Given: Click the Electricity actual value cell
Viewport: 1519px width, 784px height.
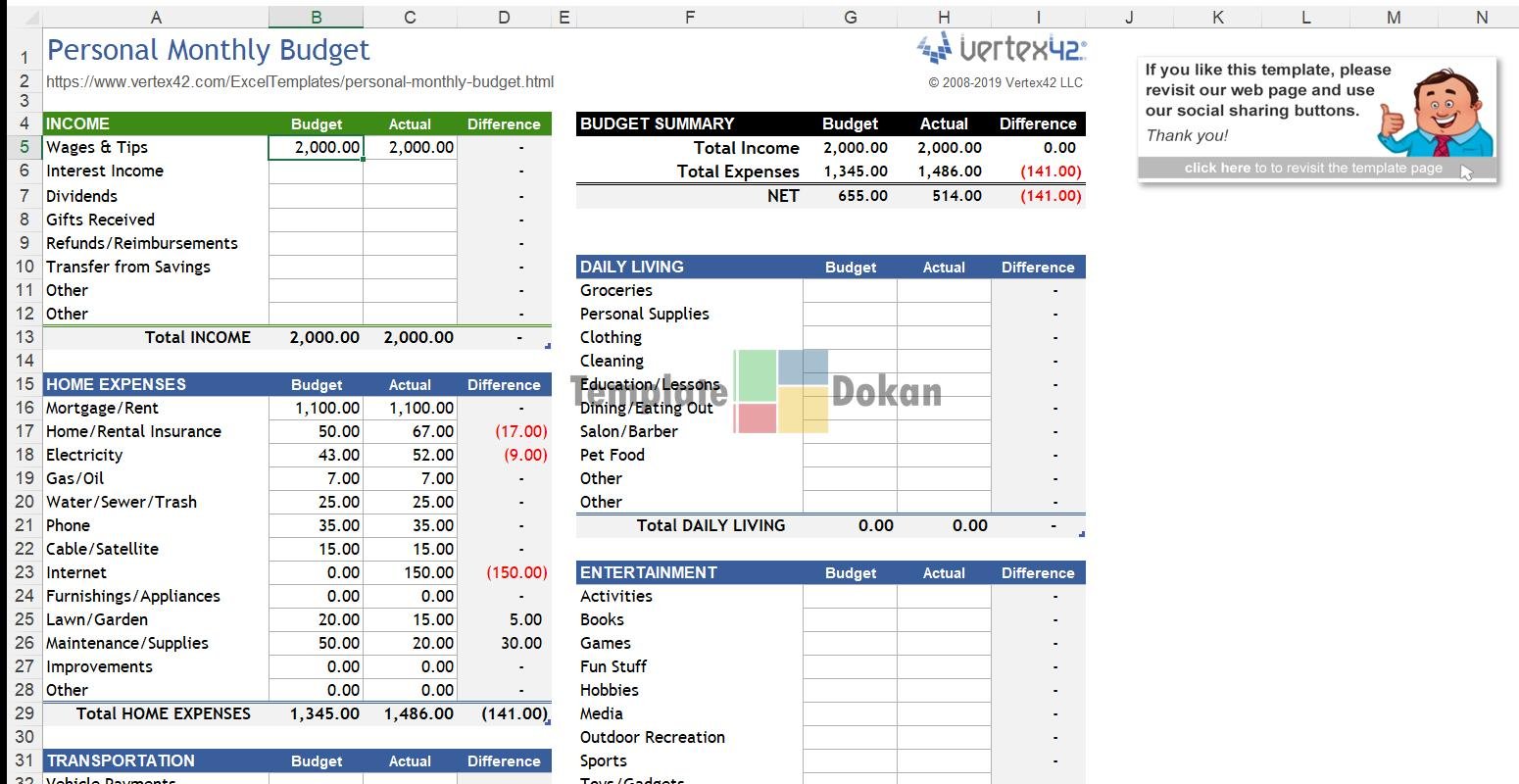Looking at the screenshot, I should 410,456.
